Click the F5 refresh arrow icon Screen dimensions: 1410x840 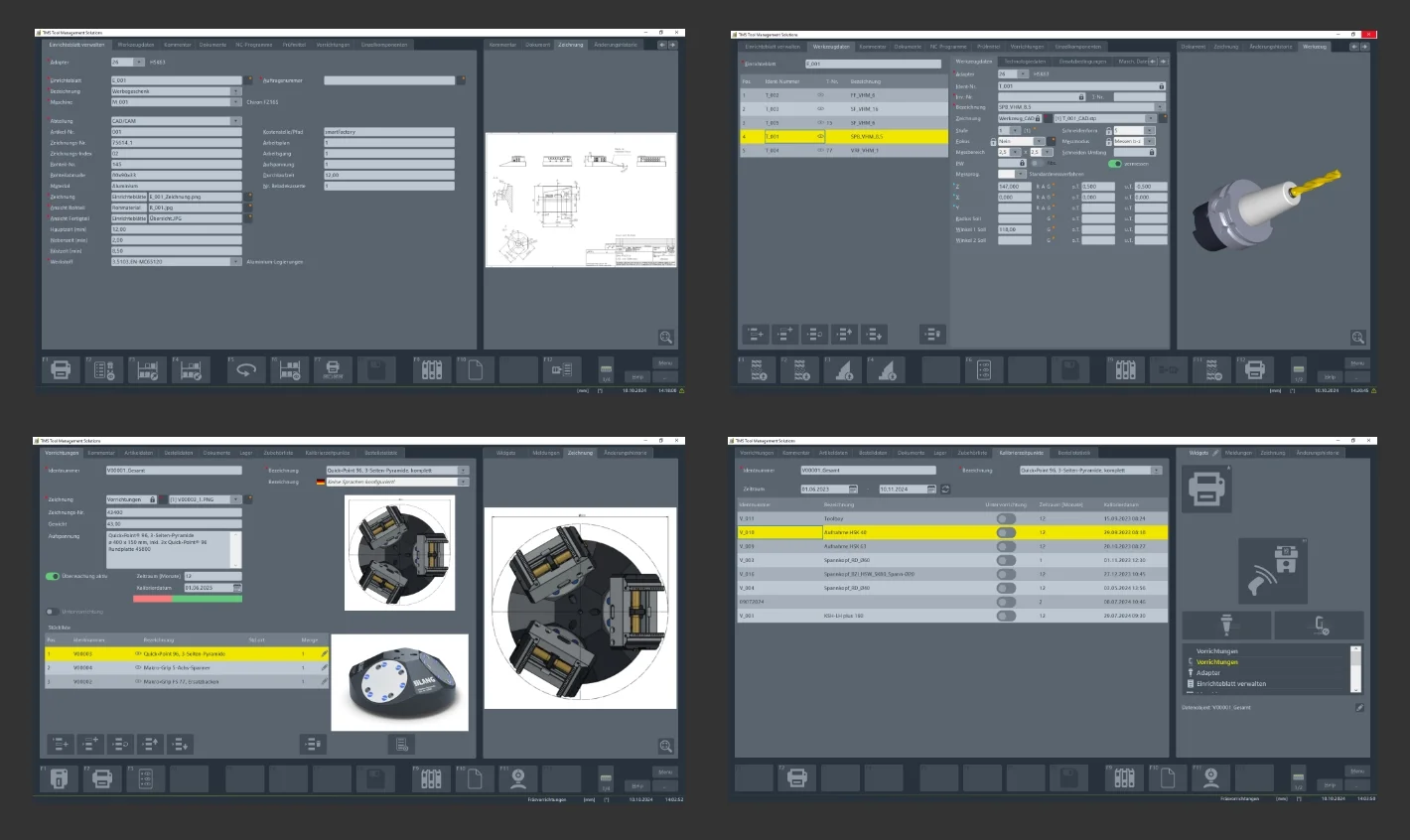pyautogui.click(x=244, y=370)
